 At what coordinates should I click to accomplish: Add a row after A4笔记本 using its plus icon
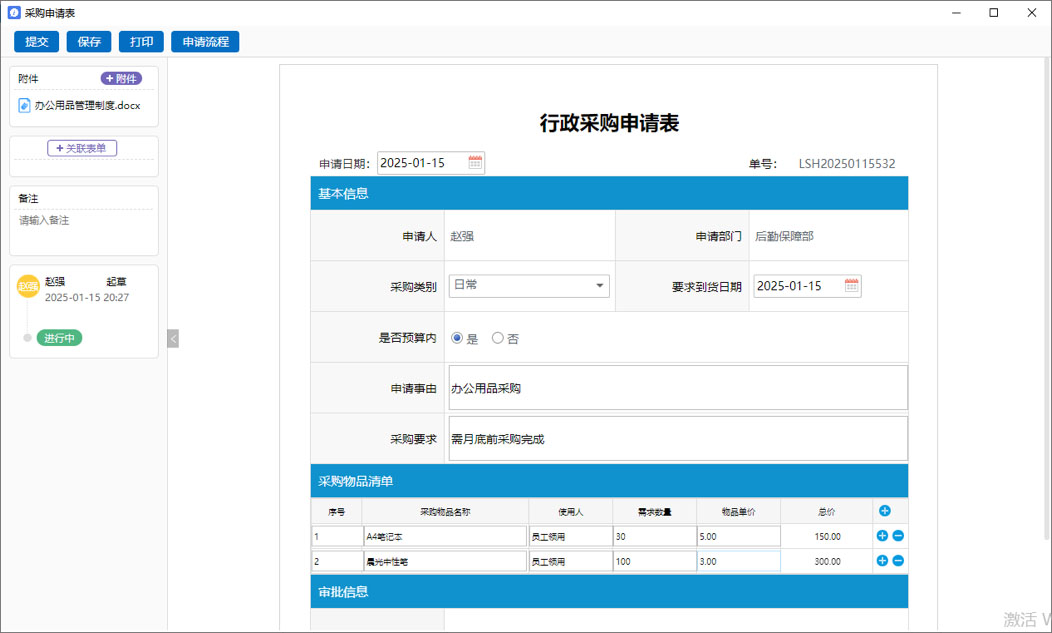tap(882, 536)
